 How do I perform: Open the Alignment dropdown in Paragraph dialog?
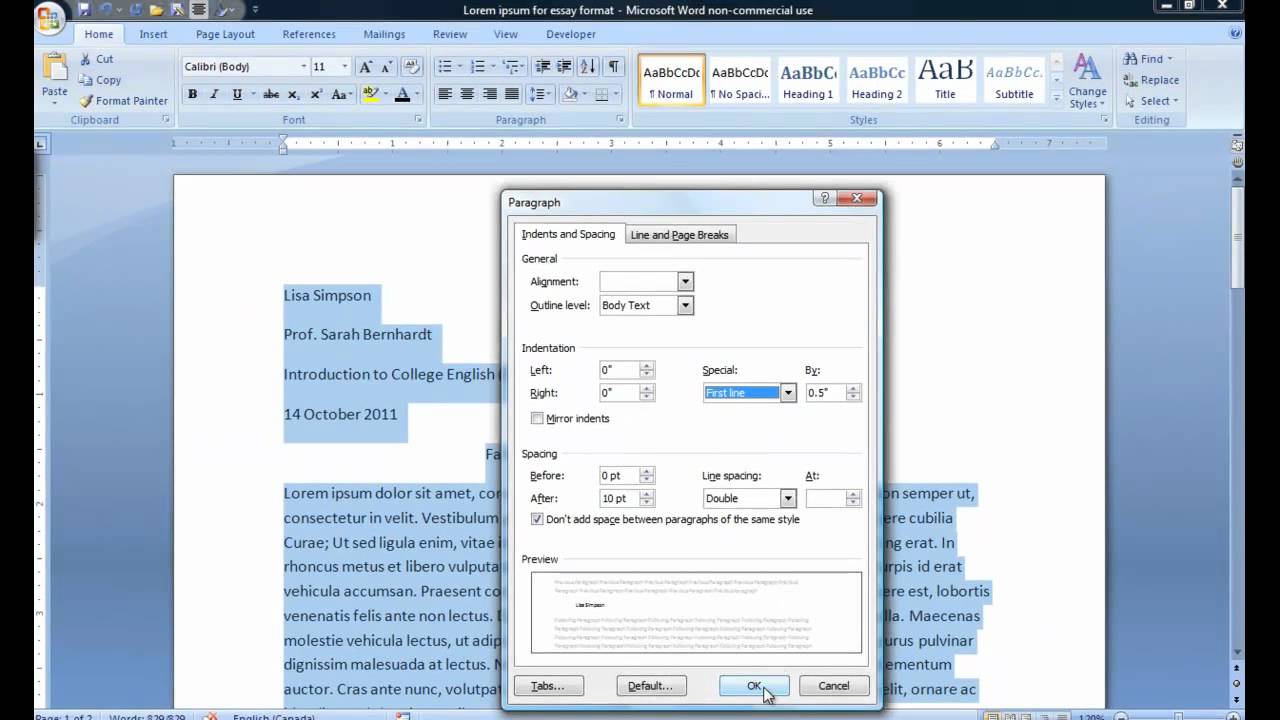(x=685, y=282)
